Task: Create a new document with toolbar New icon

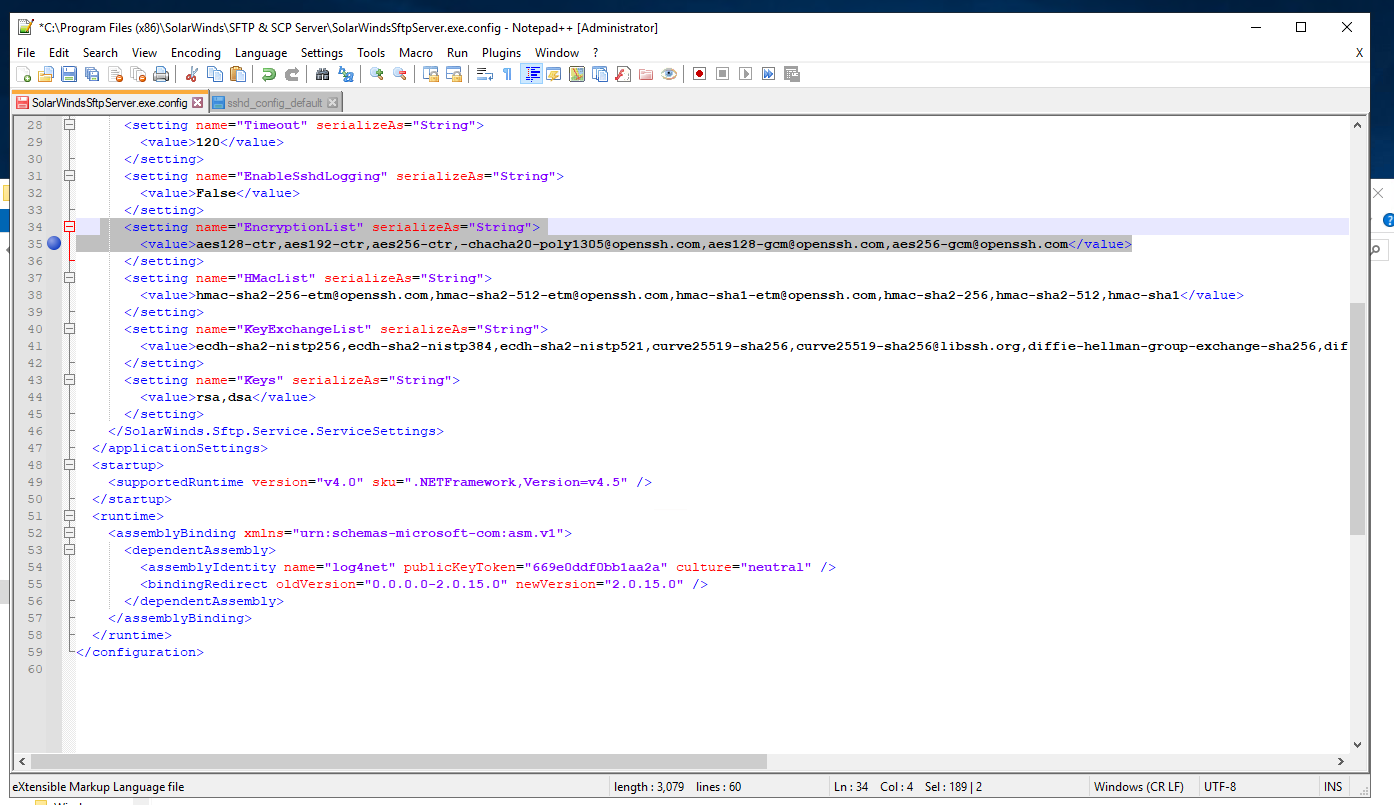Action: point(24,74)
